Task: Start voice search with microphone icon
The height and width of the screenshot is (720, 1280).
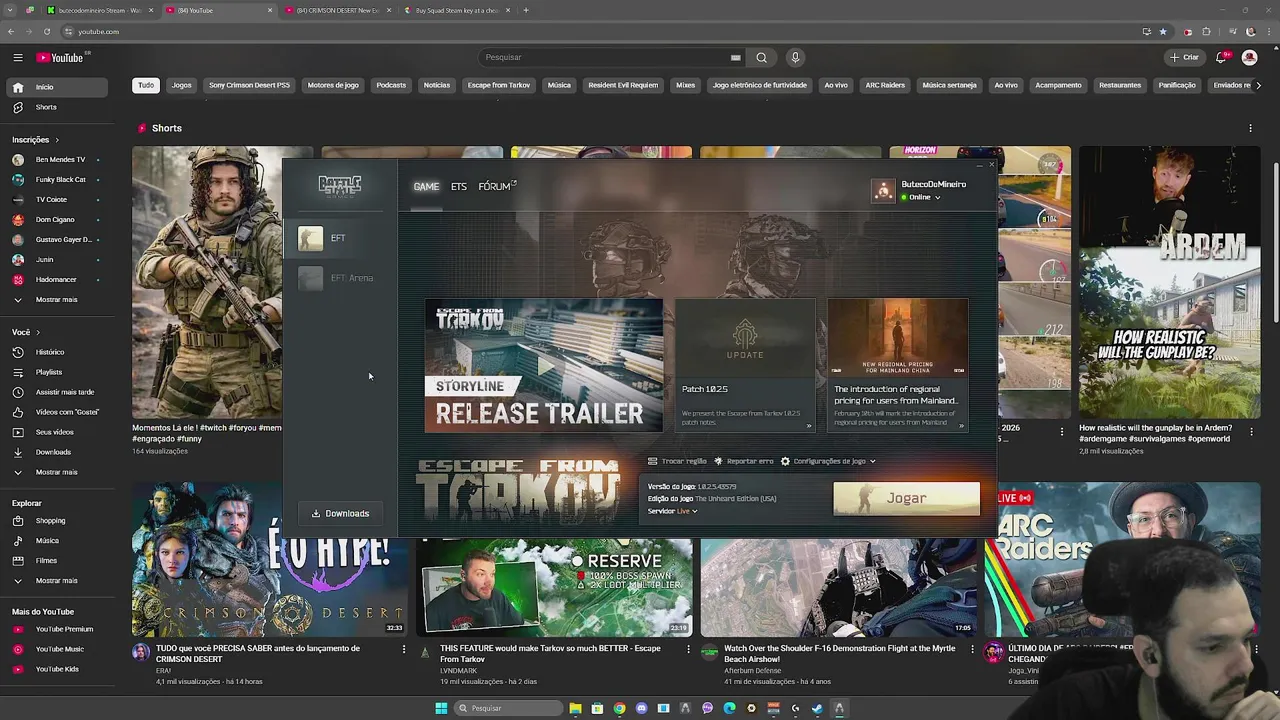Action: point(795,57)
